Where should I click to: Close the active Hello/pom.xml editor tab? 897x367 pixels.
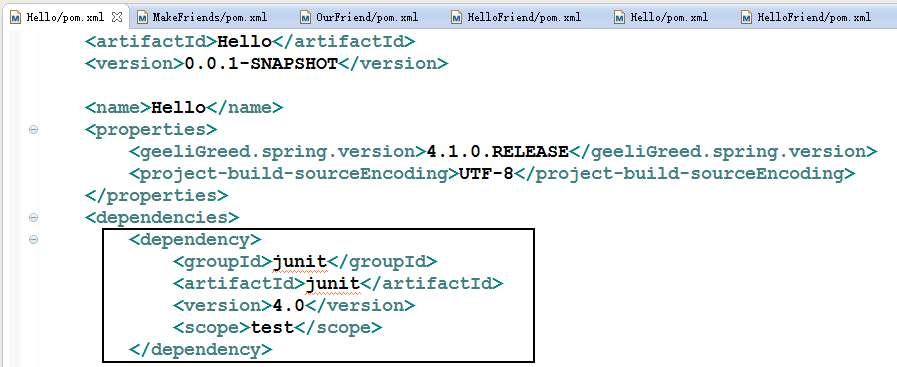(x=117, y=17)
